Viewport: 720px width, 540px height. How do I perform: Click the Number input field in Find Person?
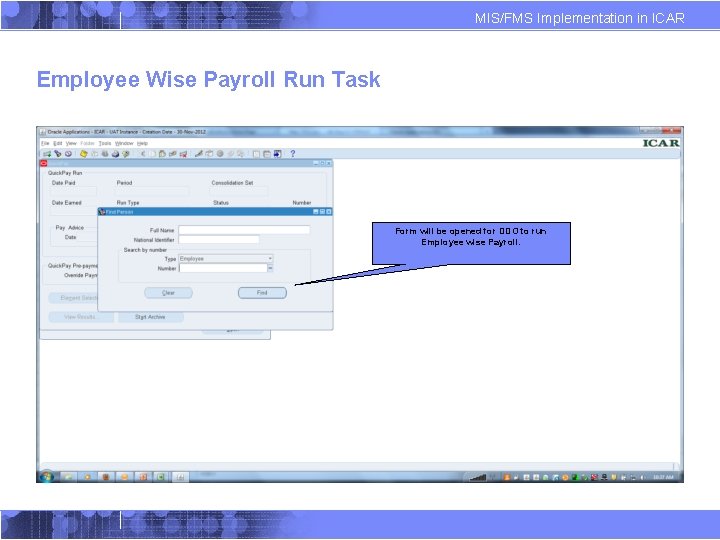[223, 268]
